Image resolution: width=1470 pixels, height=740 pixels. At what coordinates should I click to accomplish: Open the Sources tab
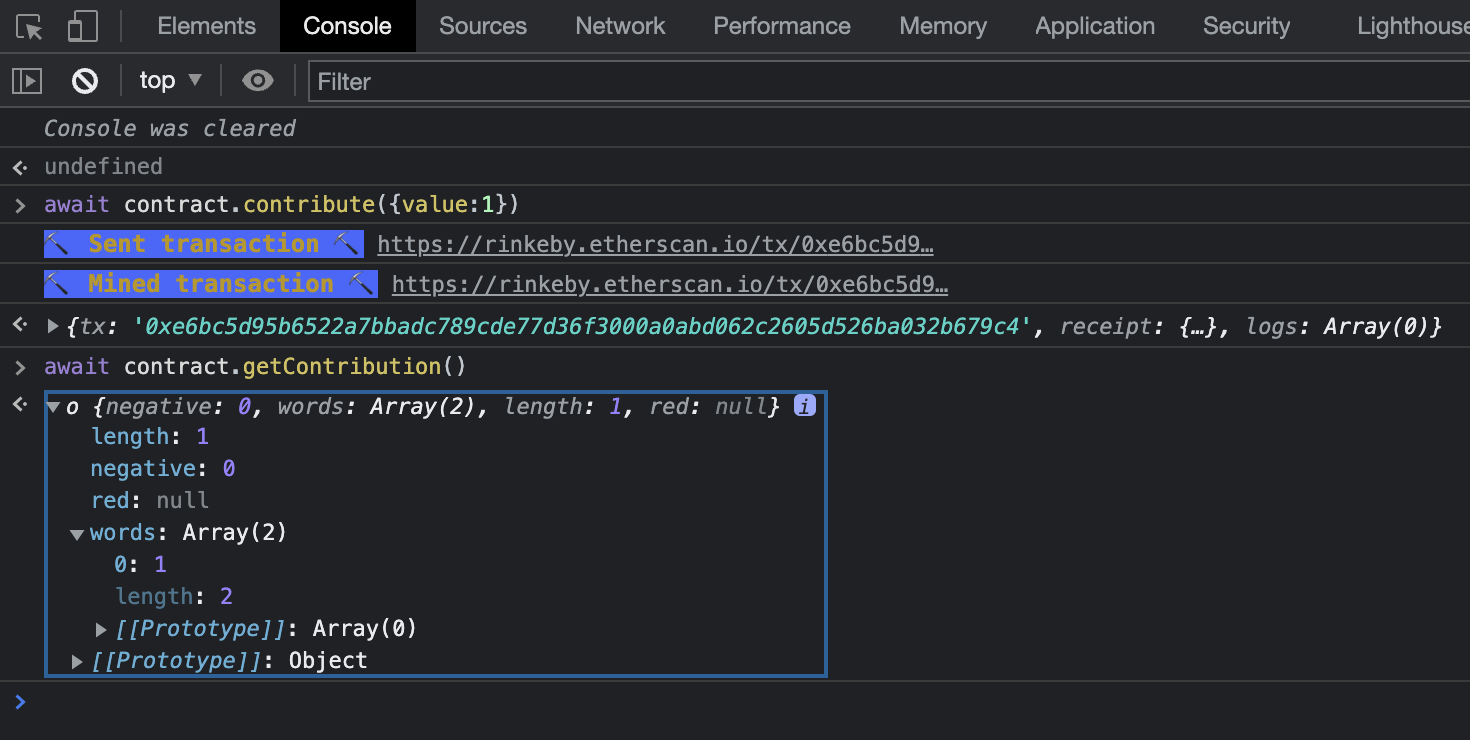coord(483,26)
